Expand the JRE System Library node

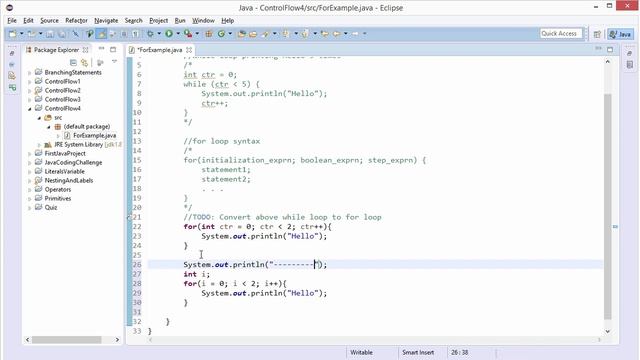coord(39,144)
